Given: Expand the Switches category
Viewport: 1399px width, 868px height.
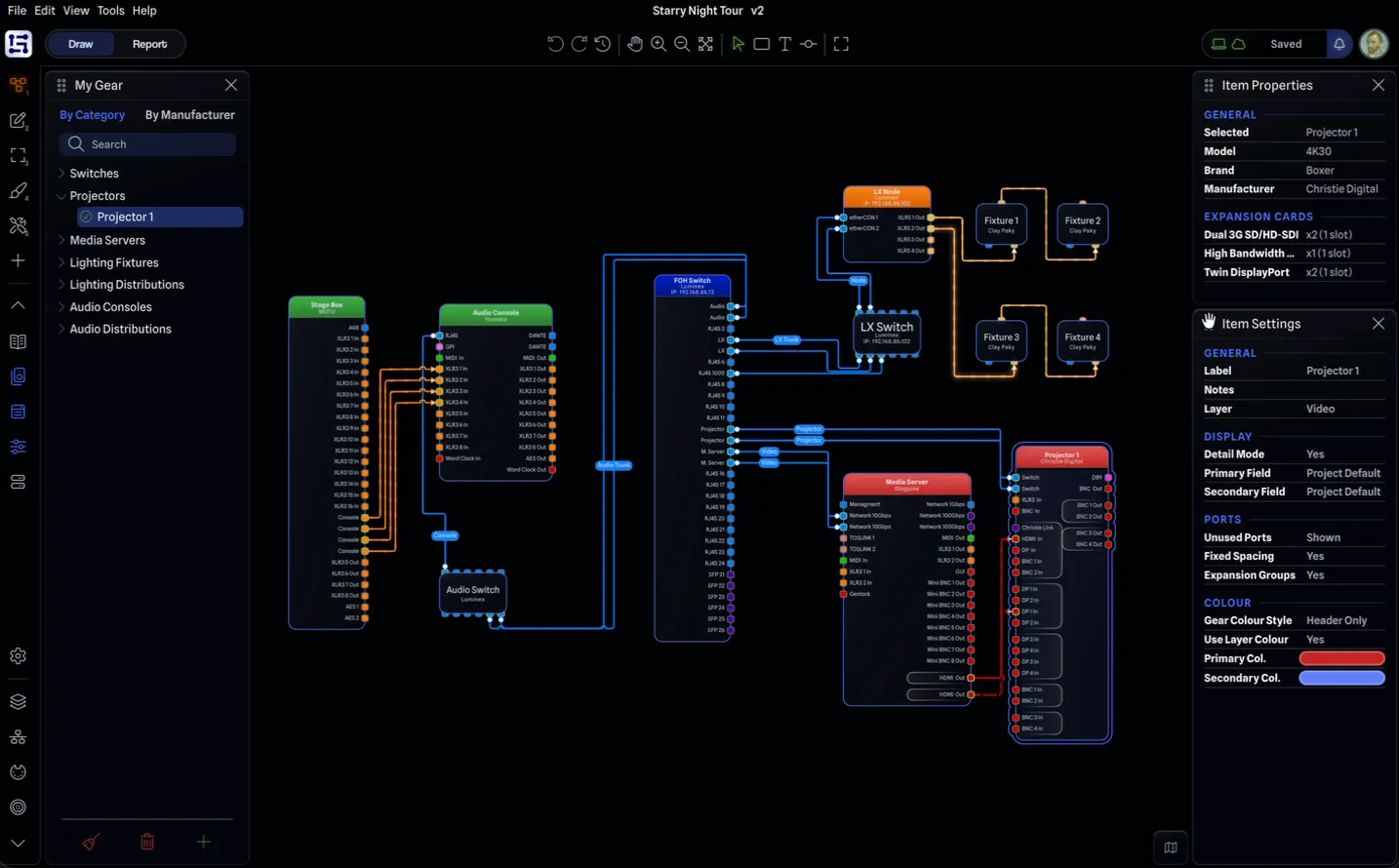Looking at the screenshot, I should 61,174.
